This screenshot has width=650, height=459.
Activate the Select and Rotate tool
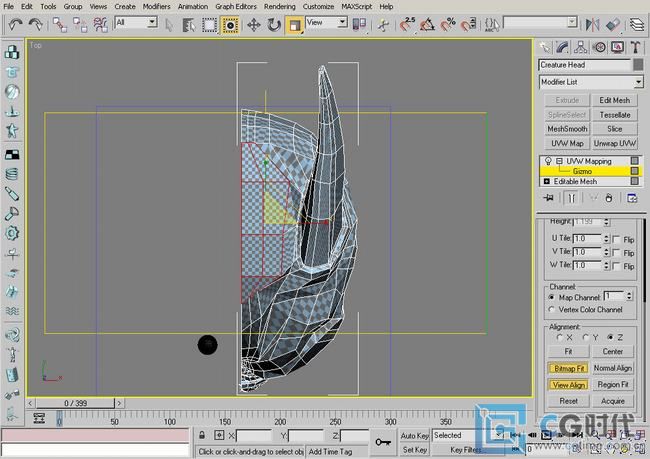(x=274, y=25)
